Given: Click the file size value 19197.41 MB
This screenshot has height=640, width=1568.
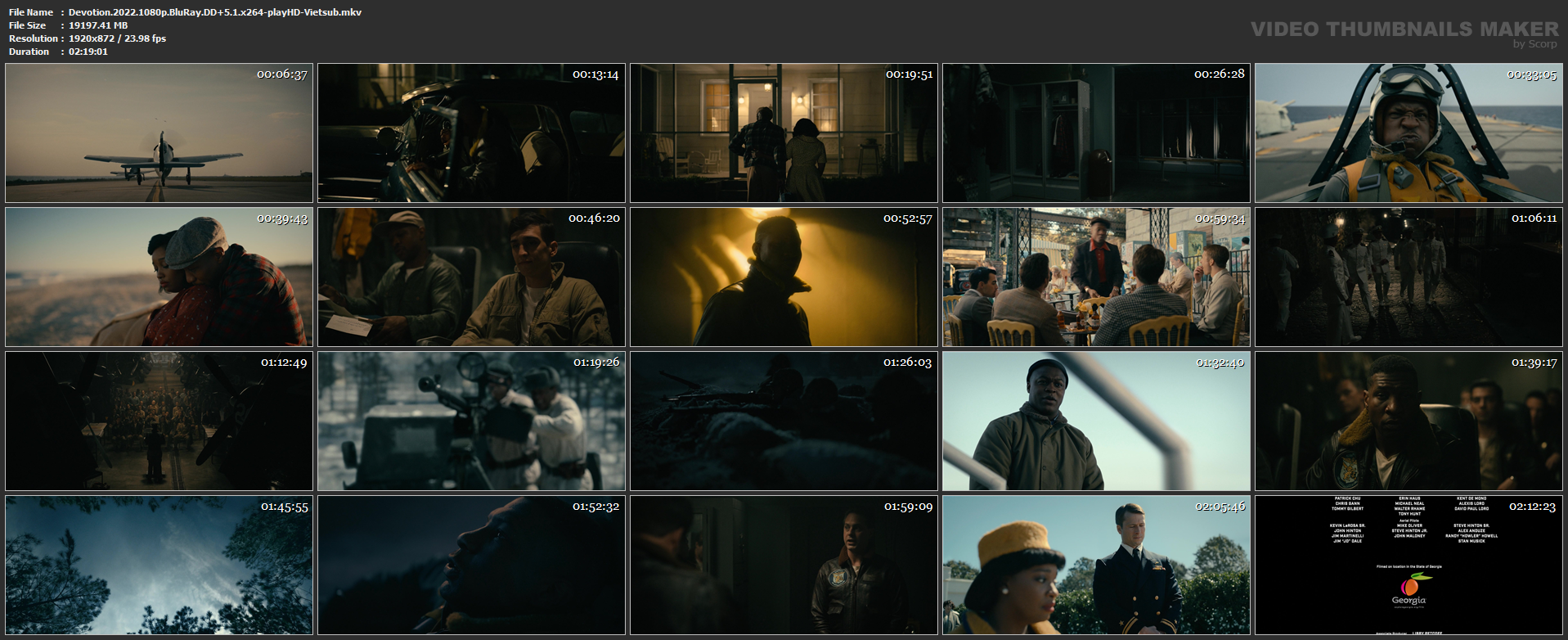Looking at the screenshot, I should pos(98,25).
